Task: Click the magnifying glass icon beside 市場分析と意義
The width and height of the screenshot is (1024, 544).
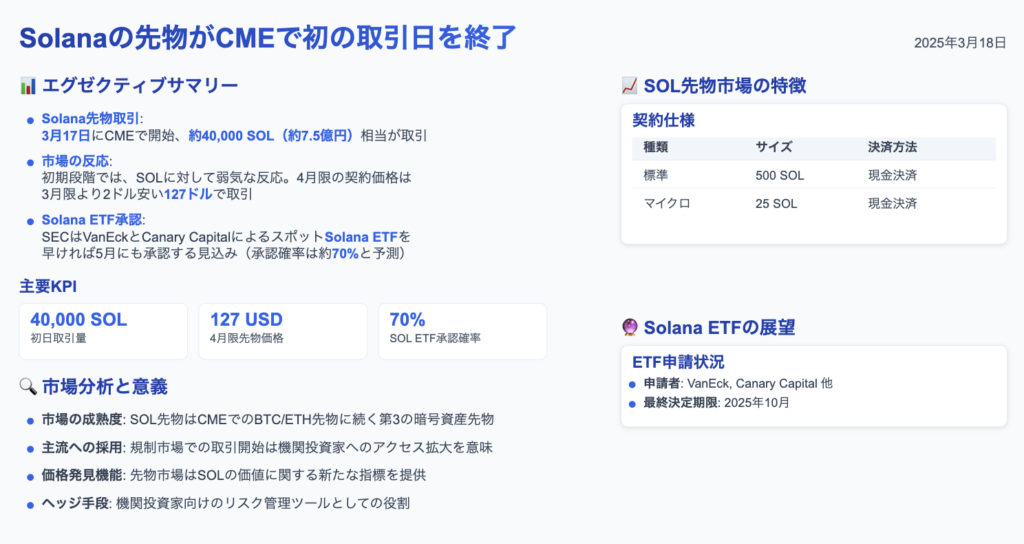Action: [28, 387]
